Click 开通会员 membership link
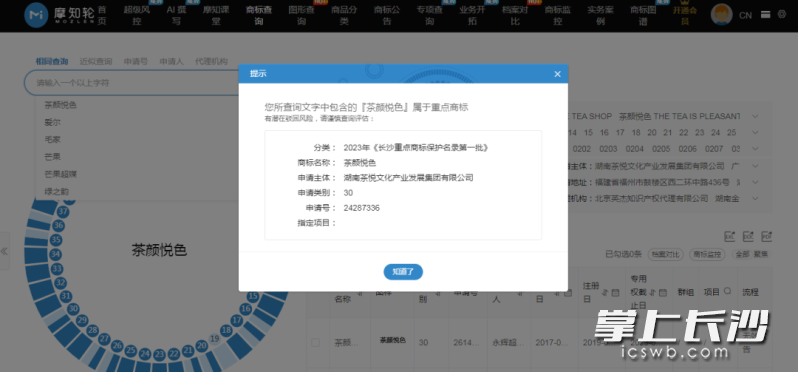 [685, 15]
